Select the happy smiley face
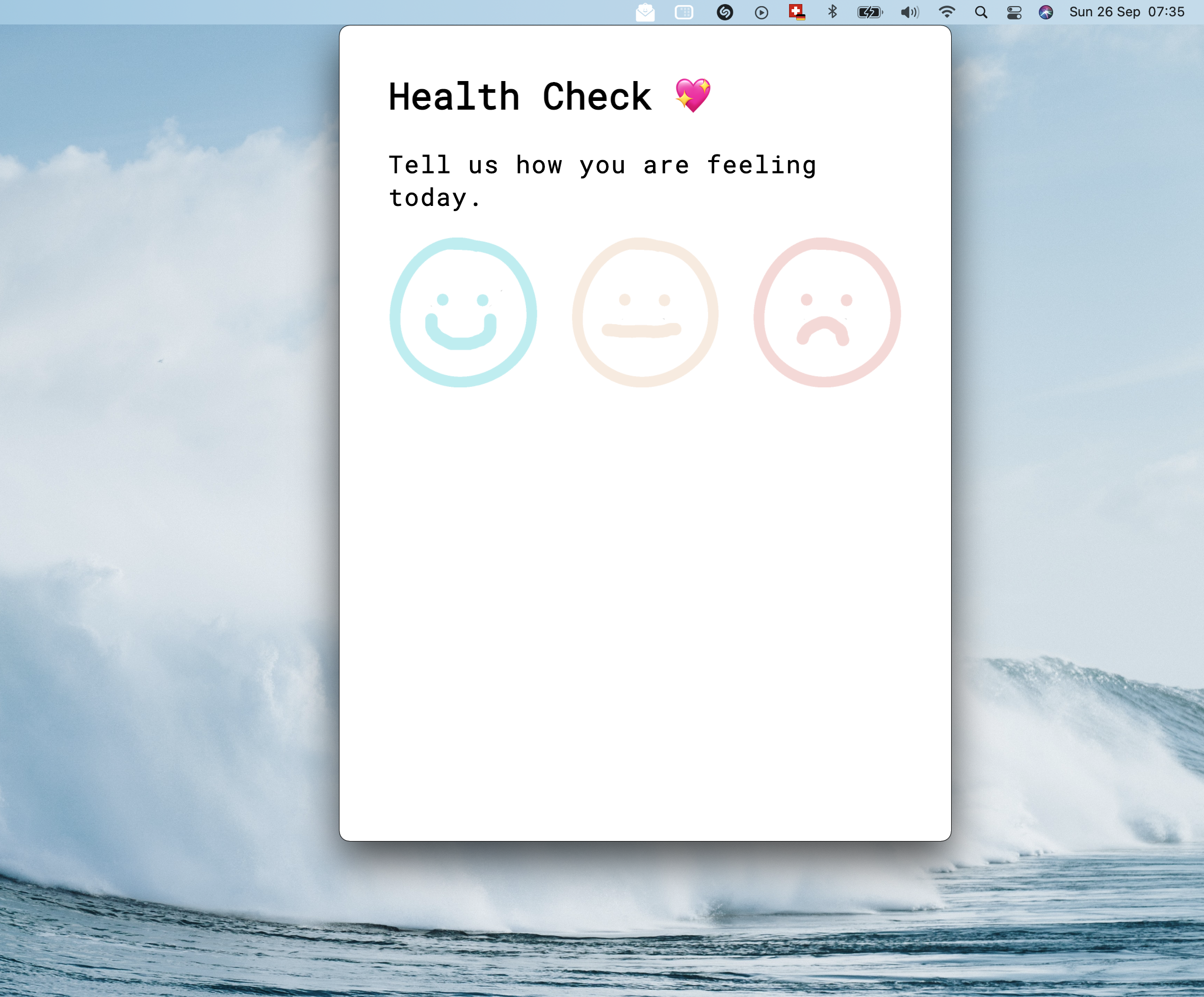 pyautogui.click(x=463, y=312)
